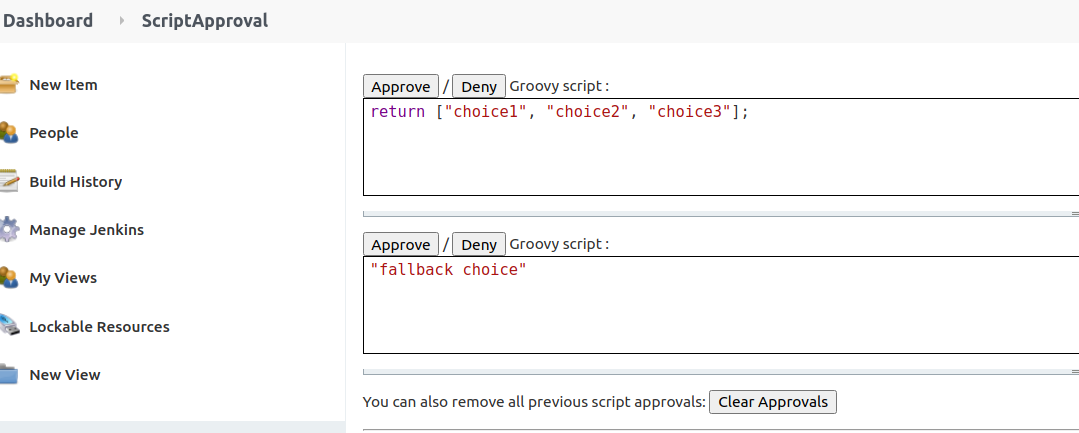Click the New Item sidebar icon
Image resolution: width=1079 pixels, height=433 pixels.
9,85
